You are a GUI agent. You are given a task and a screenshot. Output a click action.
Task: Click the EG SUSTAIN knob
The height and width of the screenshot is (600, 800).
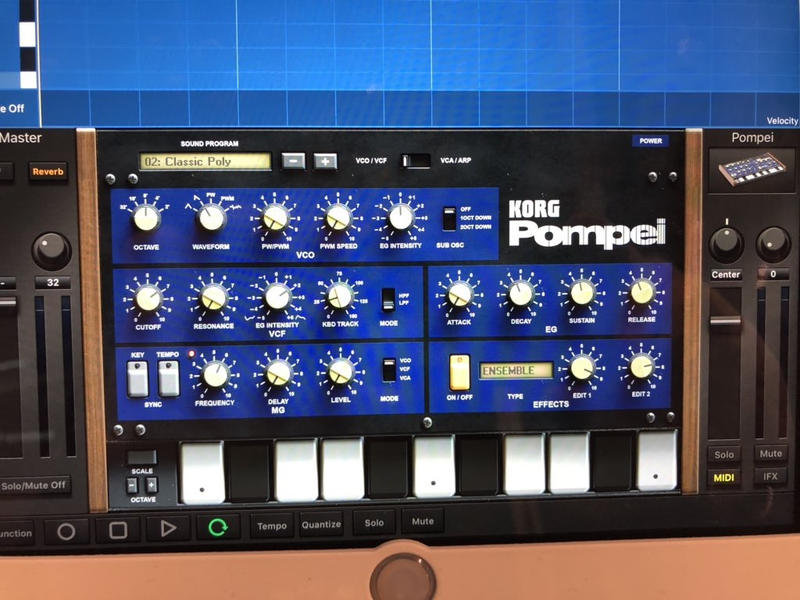[x=582, y=293]
